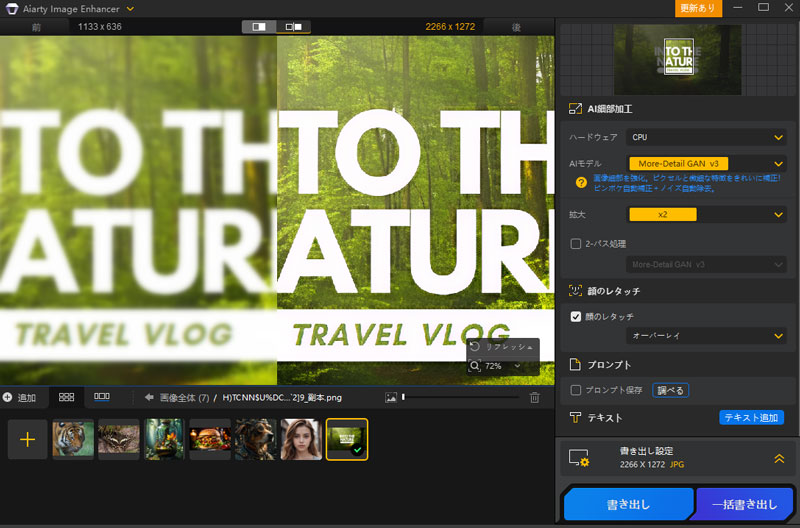This screenshot has width=800, height=528.
Task: Click the plus icon to add images
Action: point(27,439)
